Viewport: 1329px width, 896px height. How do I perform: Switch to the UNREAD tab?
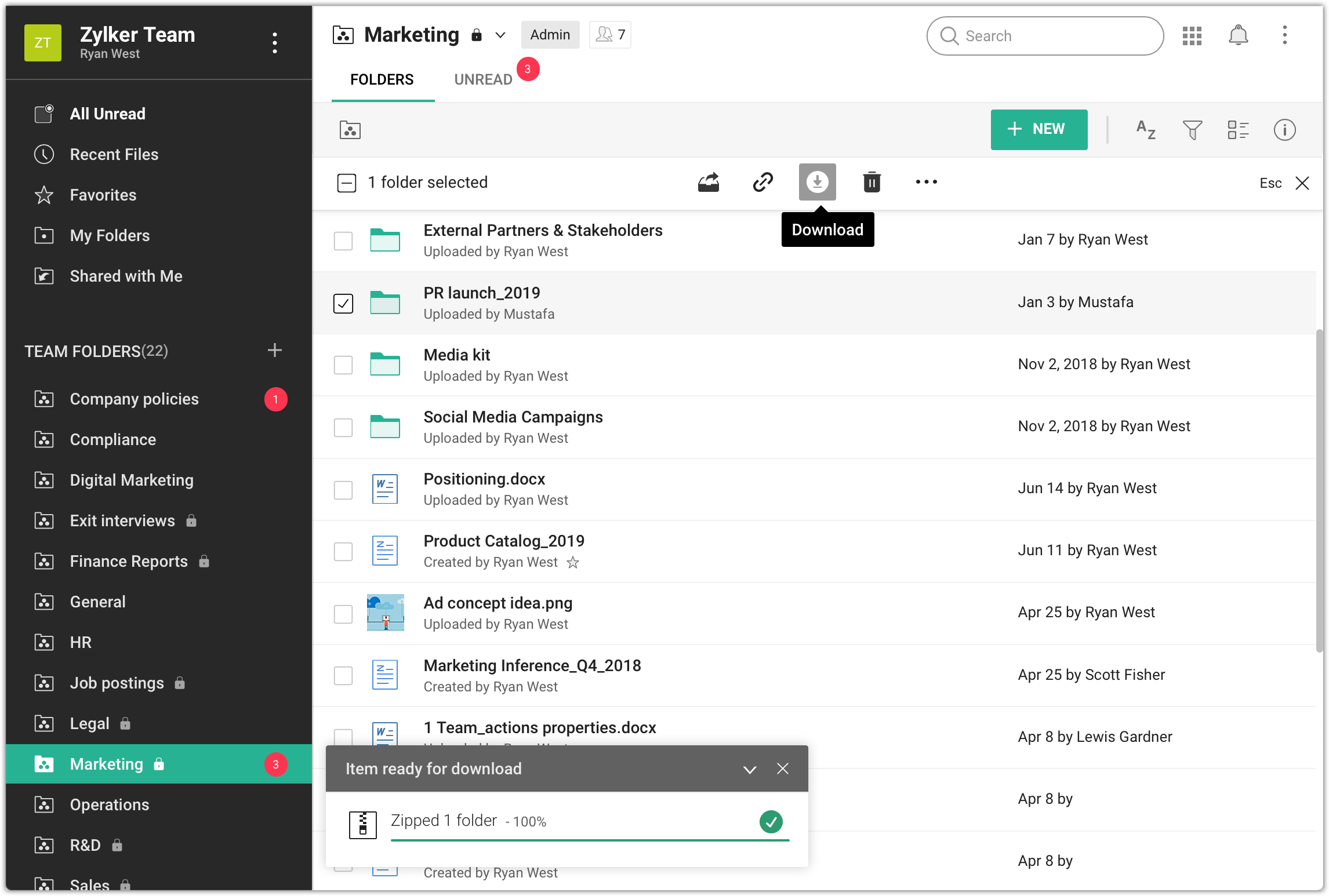click(483, 79)
